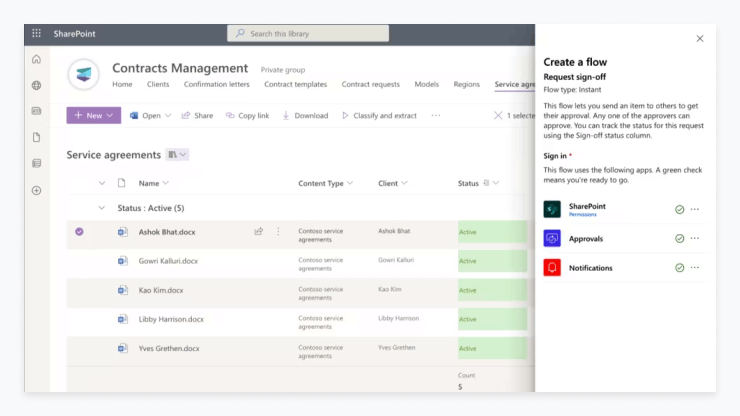Close the Create a flow panel
This screenshot has height=416, width=740.
[700, 39]
